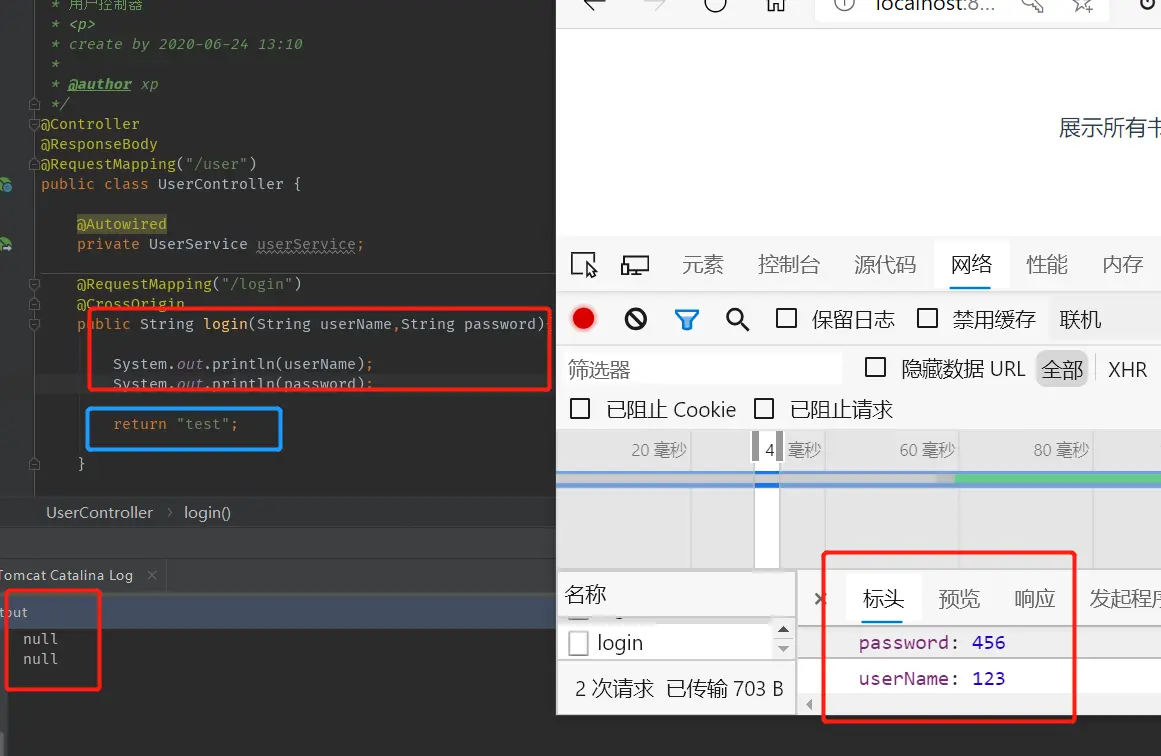Switch to the 内存 DevTools tab

(1122, 264)
